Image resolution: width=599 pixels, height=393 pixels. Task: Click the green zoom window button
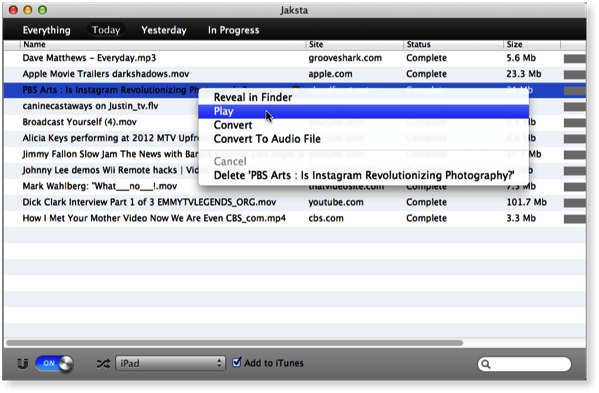coord(42,10)
